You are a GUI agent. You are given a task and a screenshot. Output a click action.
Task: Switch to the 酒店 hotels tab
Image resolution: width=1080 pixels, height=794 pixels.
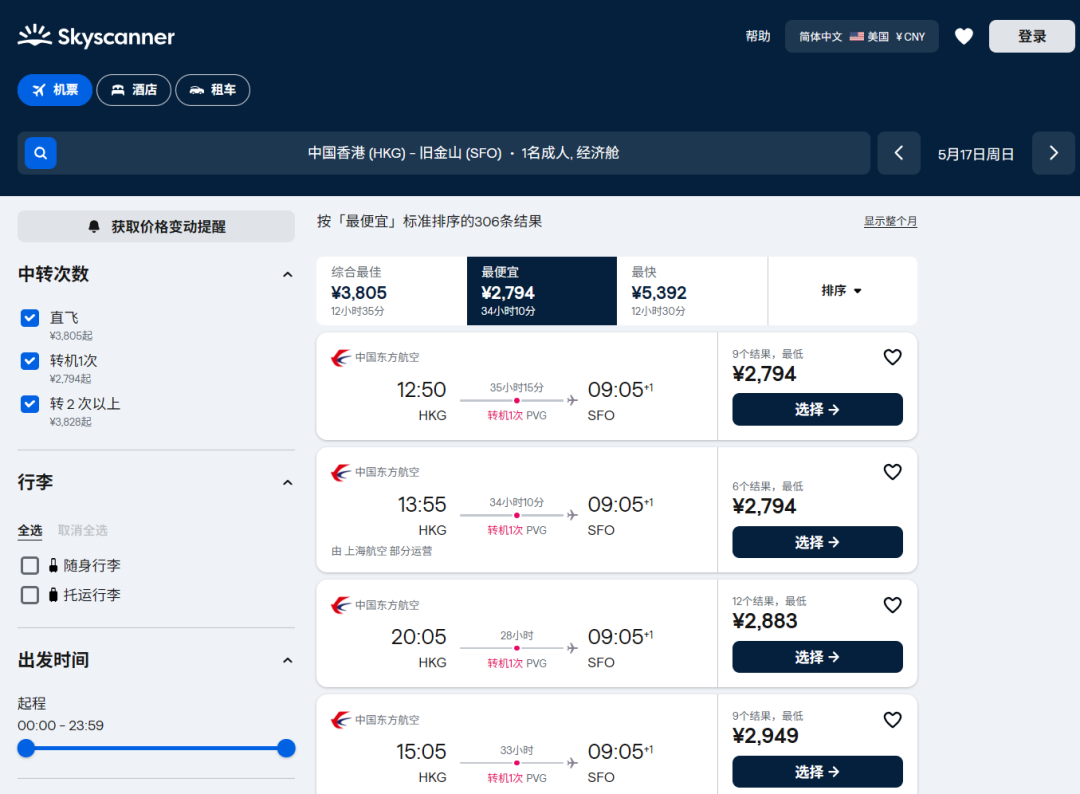134,90
